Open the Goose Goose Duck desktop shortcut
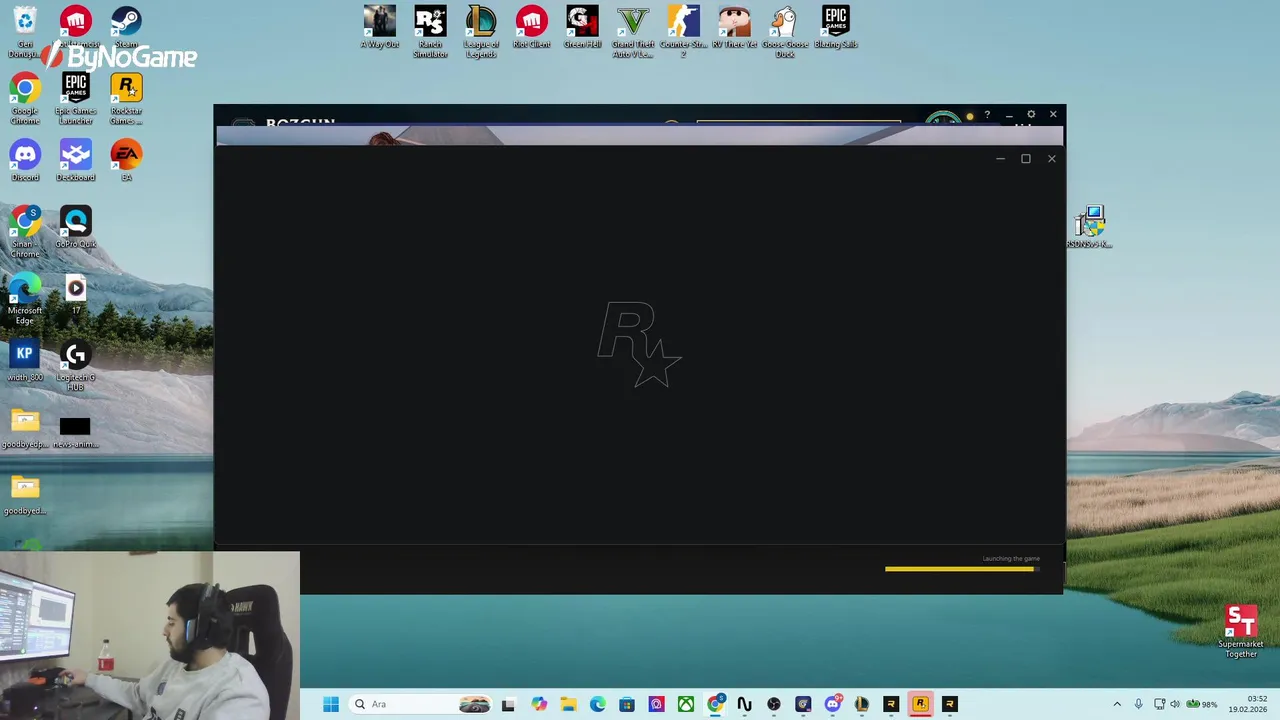1280x720 pixels. coord(785,32)
